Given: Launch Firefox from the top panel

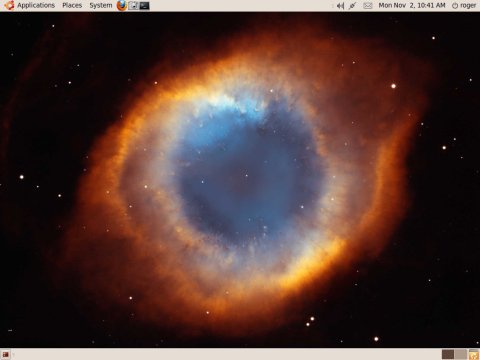Looking at the screenshot, I should pyautogui.click(x=122, y=5).
